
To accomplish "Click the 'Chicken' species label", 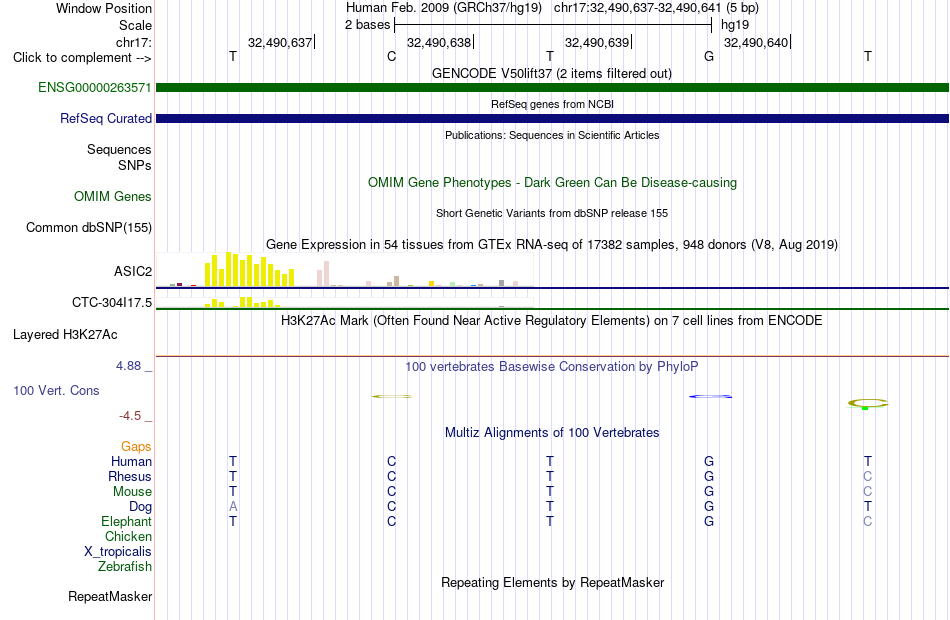I will [128, 536].
